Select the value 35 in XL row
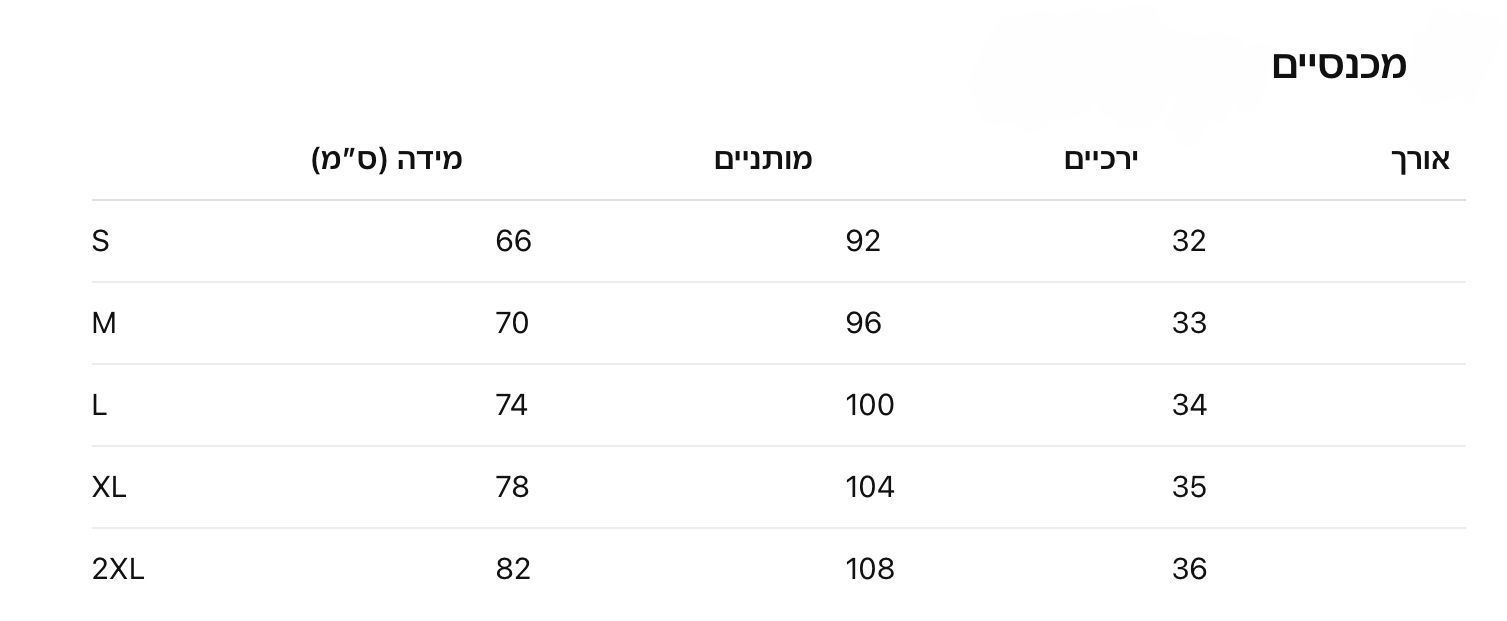Image resolution: width=1507 pixels, height=621 pixels. tap(1189, 487)
